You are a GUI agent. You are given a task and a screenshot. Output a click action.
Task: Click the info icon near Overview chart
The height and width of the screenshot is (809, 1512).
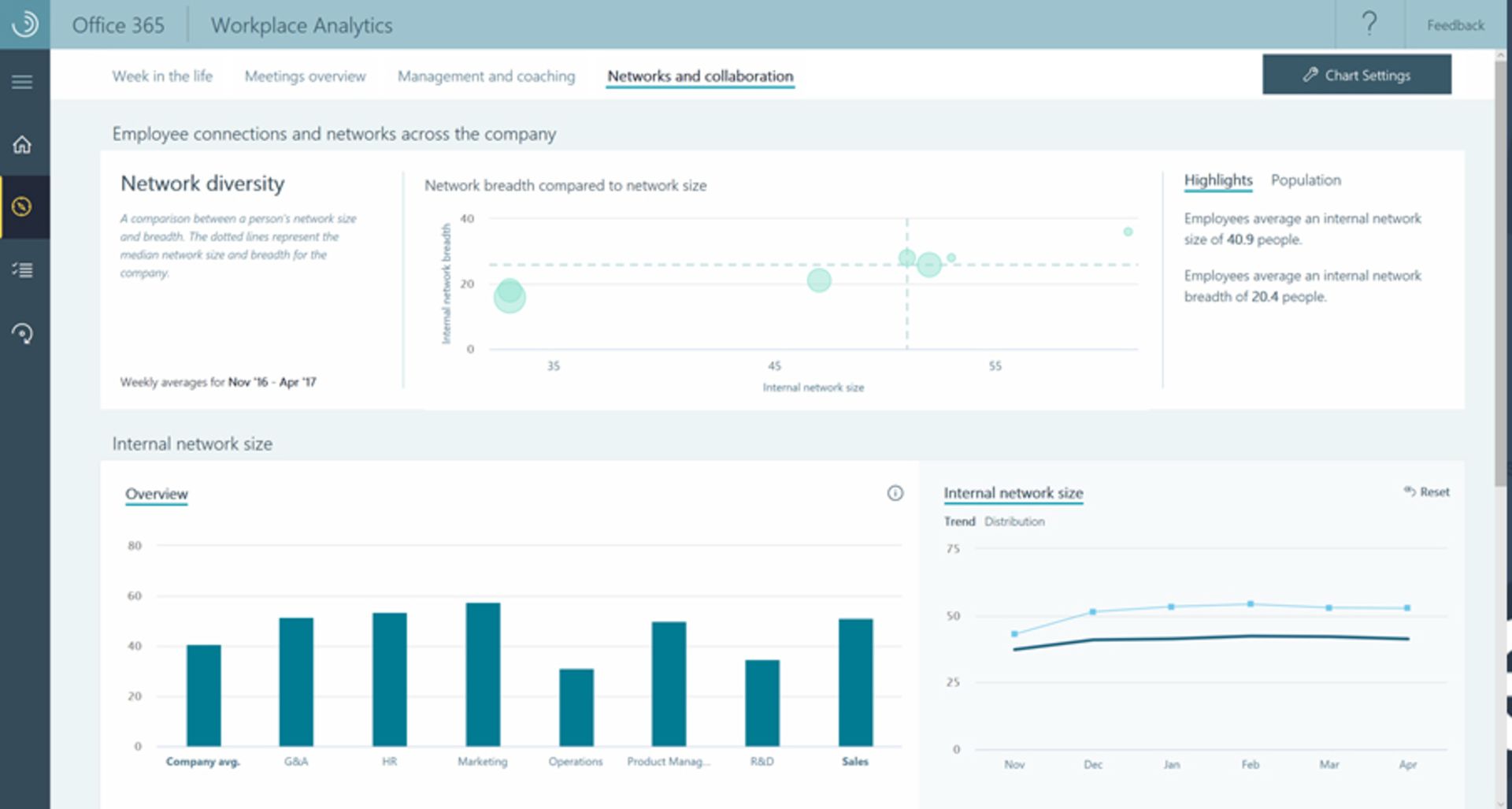tap(895, 494)
